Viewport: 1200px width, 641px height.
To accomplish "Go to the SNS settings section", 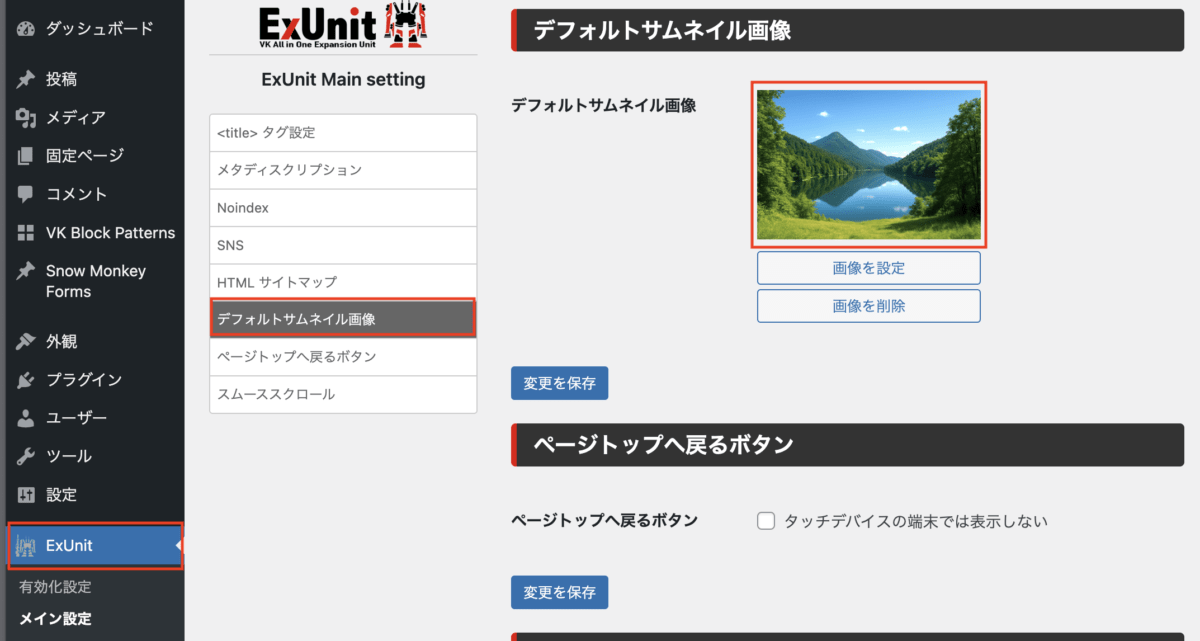I will [x=343, y=245].
